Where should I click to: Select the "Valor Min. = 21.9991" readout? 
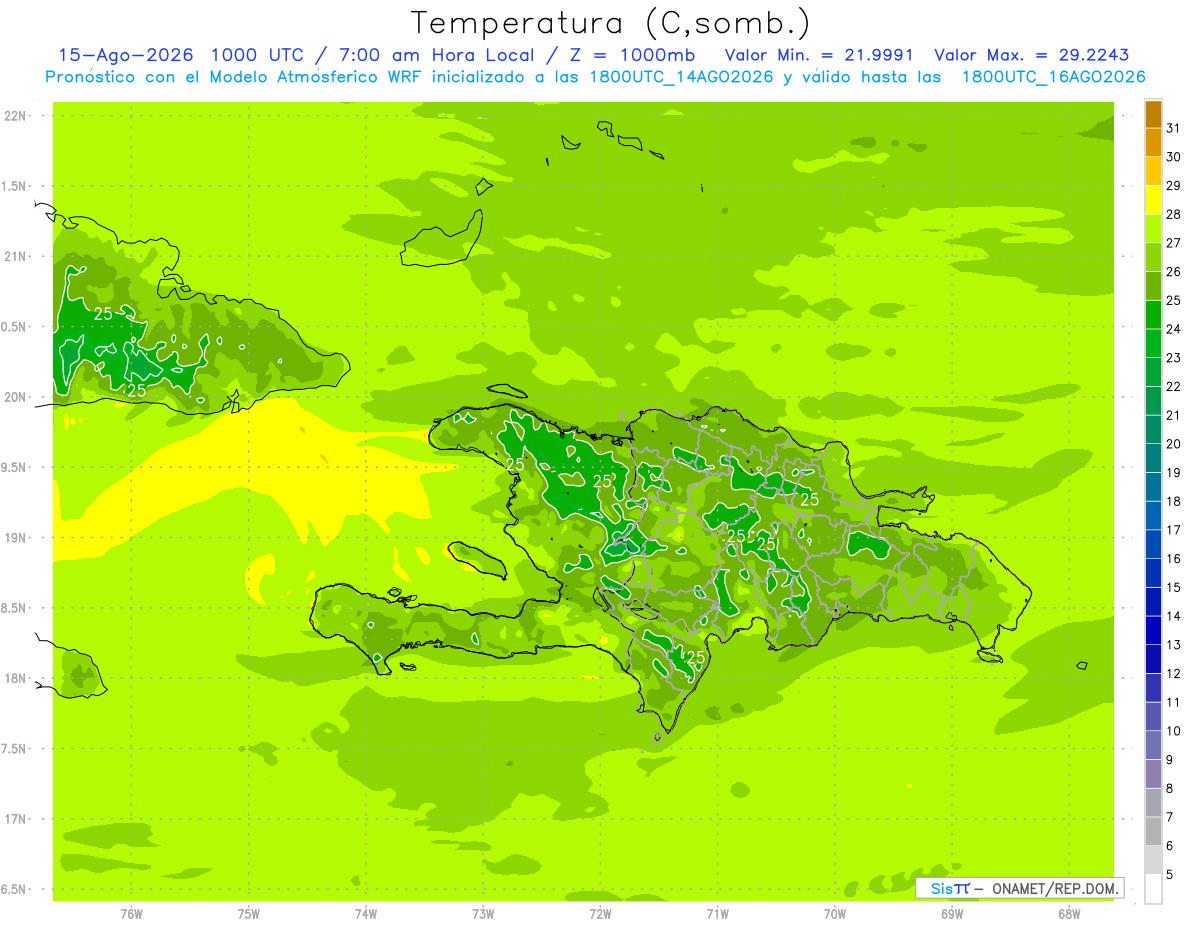click(819, 55)
